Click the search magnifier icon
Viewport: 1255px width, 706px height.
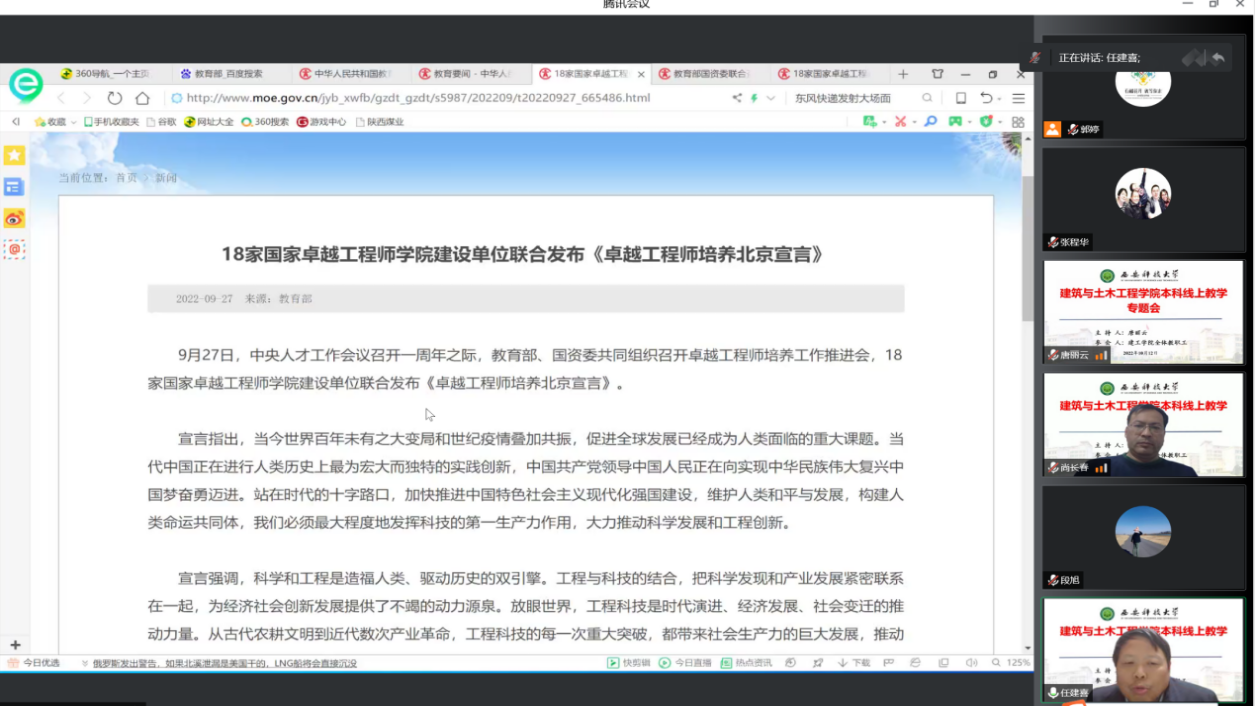point(927,98)
